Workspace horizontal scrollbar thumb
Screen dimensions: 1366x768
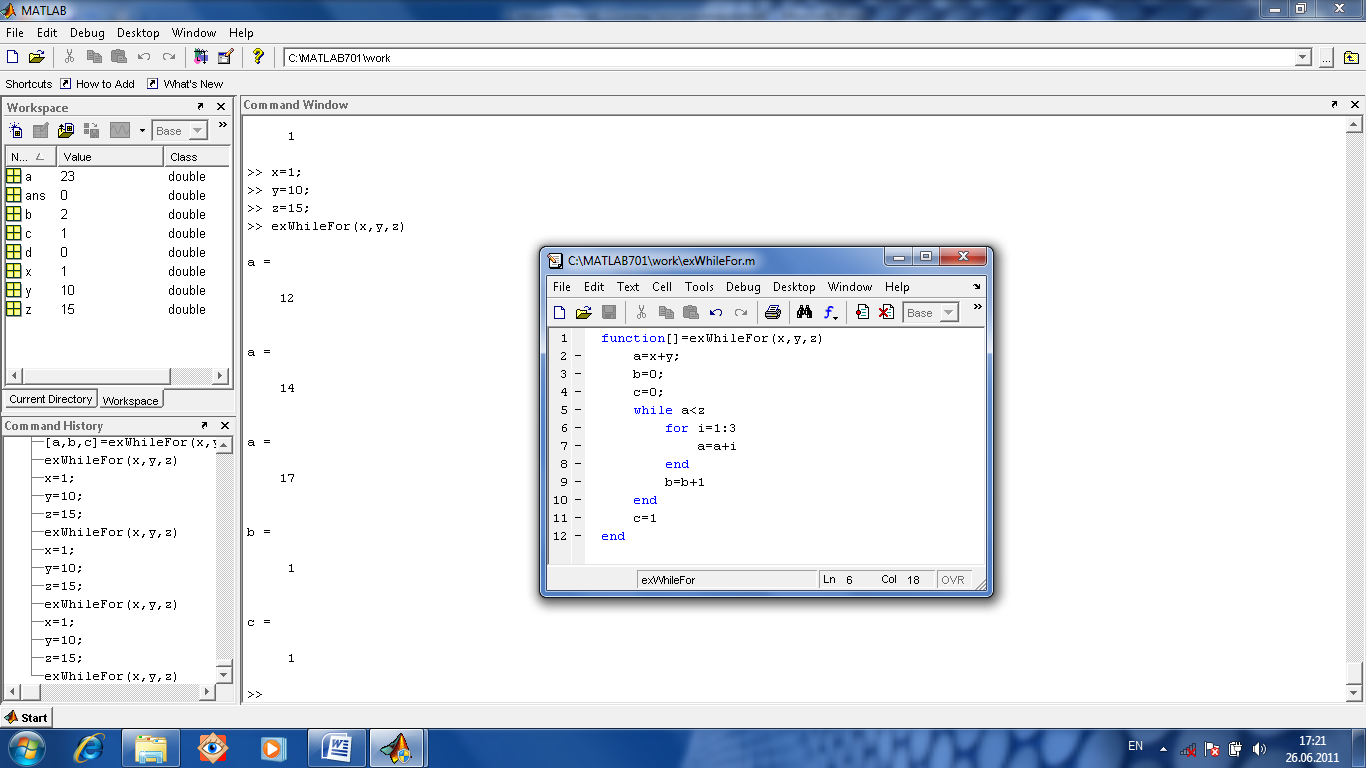[95, 376]
